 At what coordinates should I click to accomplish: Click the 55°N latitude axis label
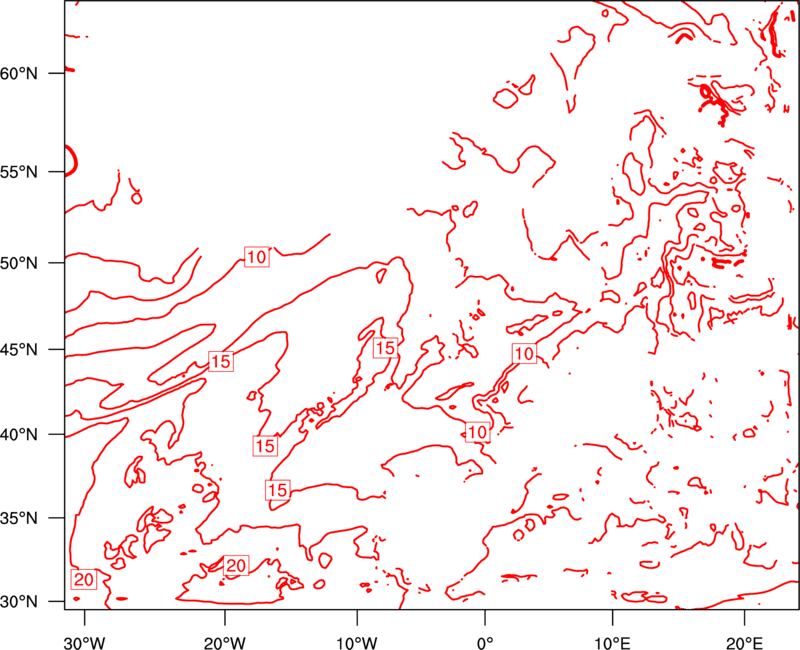click(x=19, y=172)
